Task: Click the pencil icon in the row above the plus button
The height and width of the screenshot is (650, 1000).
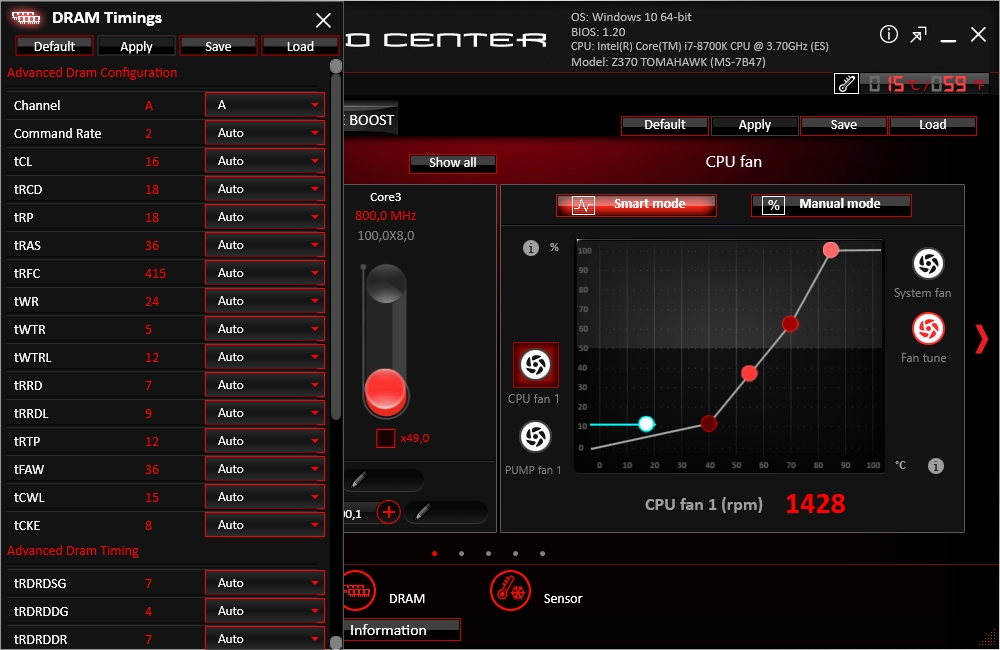Action: pos(358,480)
